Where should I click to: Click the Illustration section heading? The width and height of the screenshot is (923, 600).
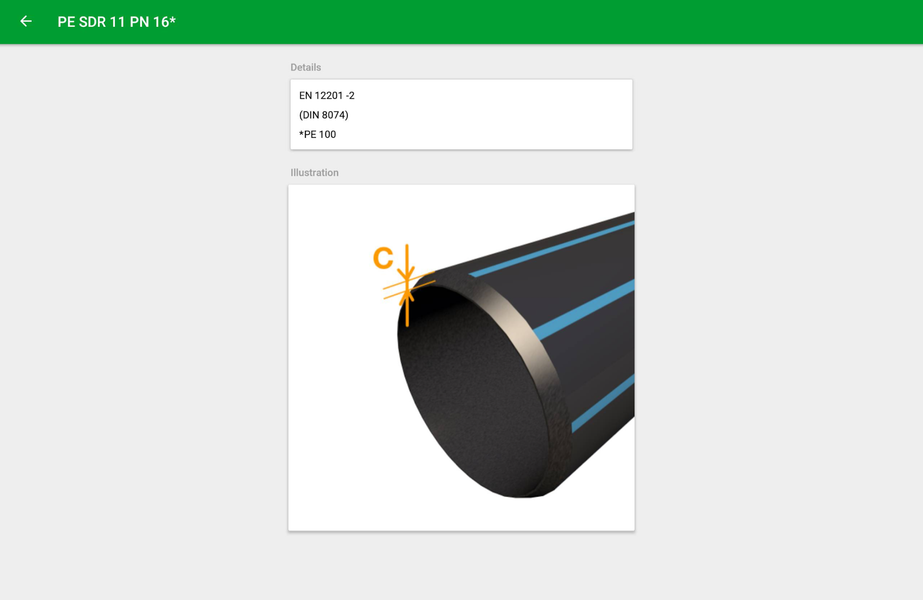tap(314, 172)
